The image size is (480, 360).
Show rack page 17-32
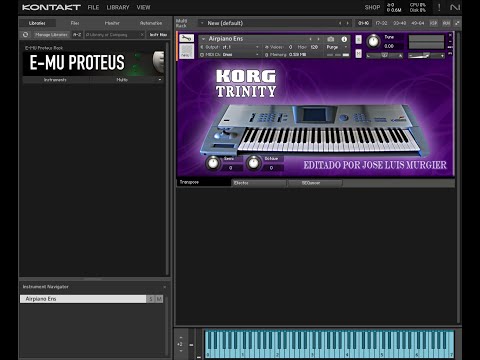[381, 23]
